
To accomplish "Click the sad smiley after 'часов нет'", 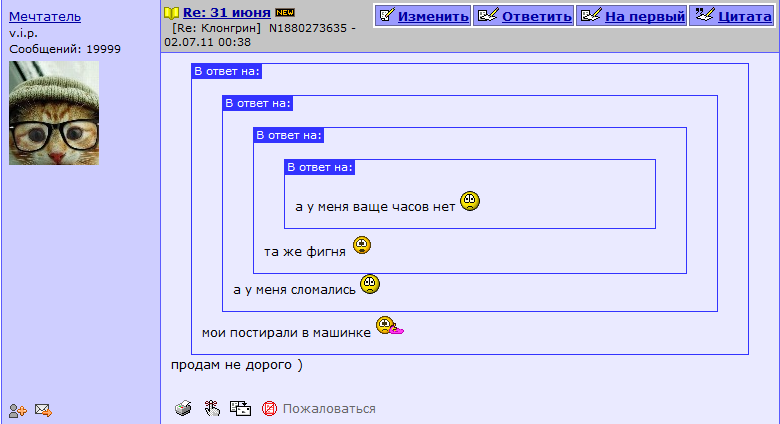I will coord(470,201).
